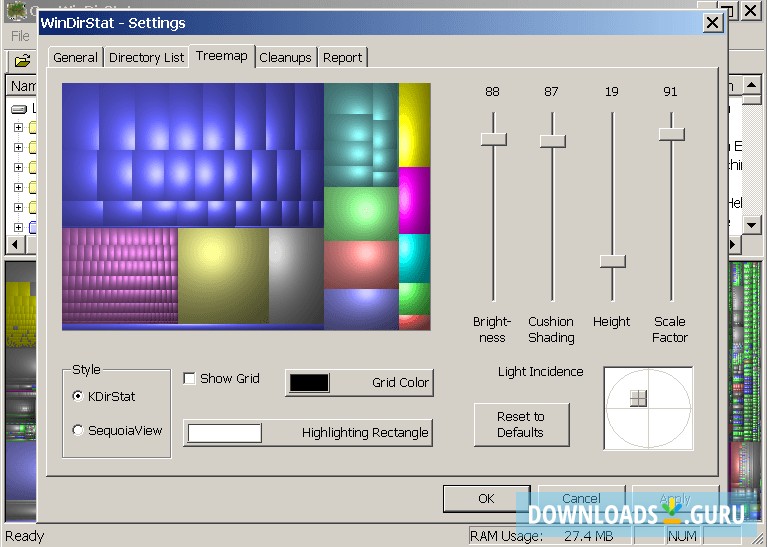
Task: Click the drive icon in directory tree
Action: 19,109
